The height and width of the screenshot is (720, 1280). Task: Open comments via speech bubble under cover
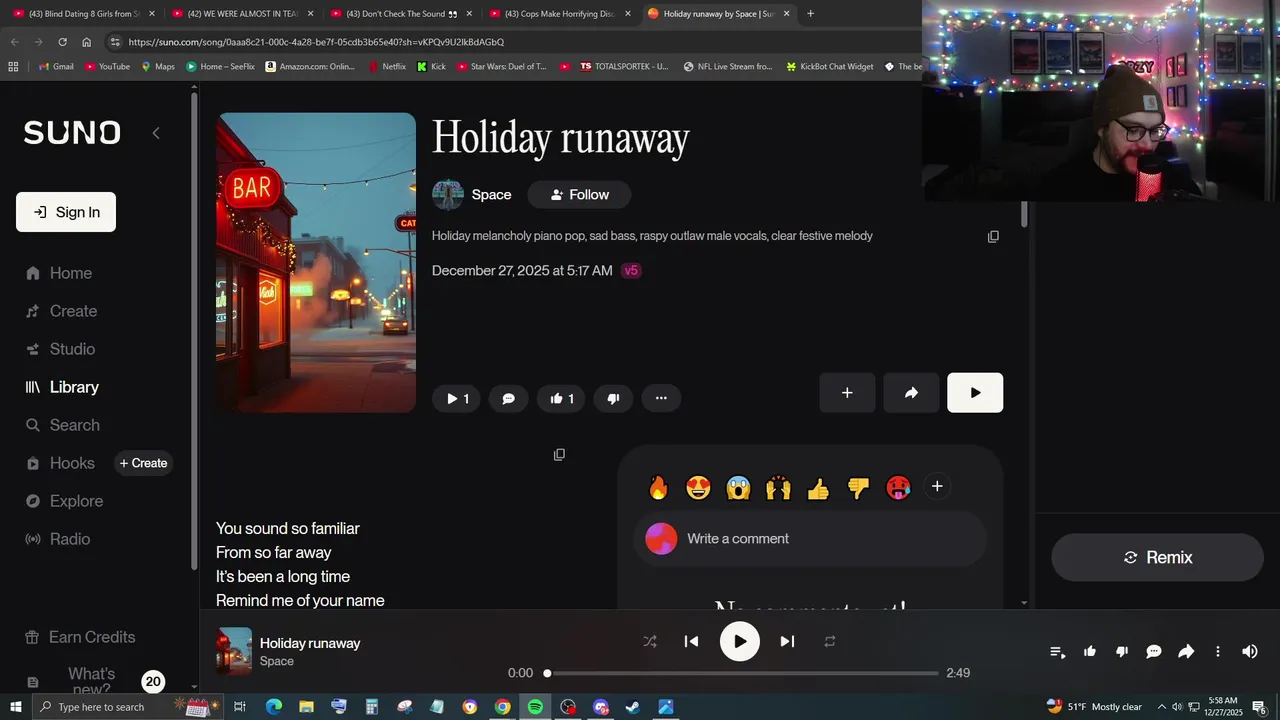click(508, 398)
